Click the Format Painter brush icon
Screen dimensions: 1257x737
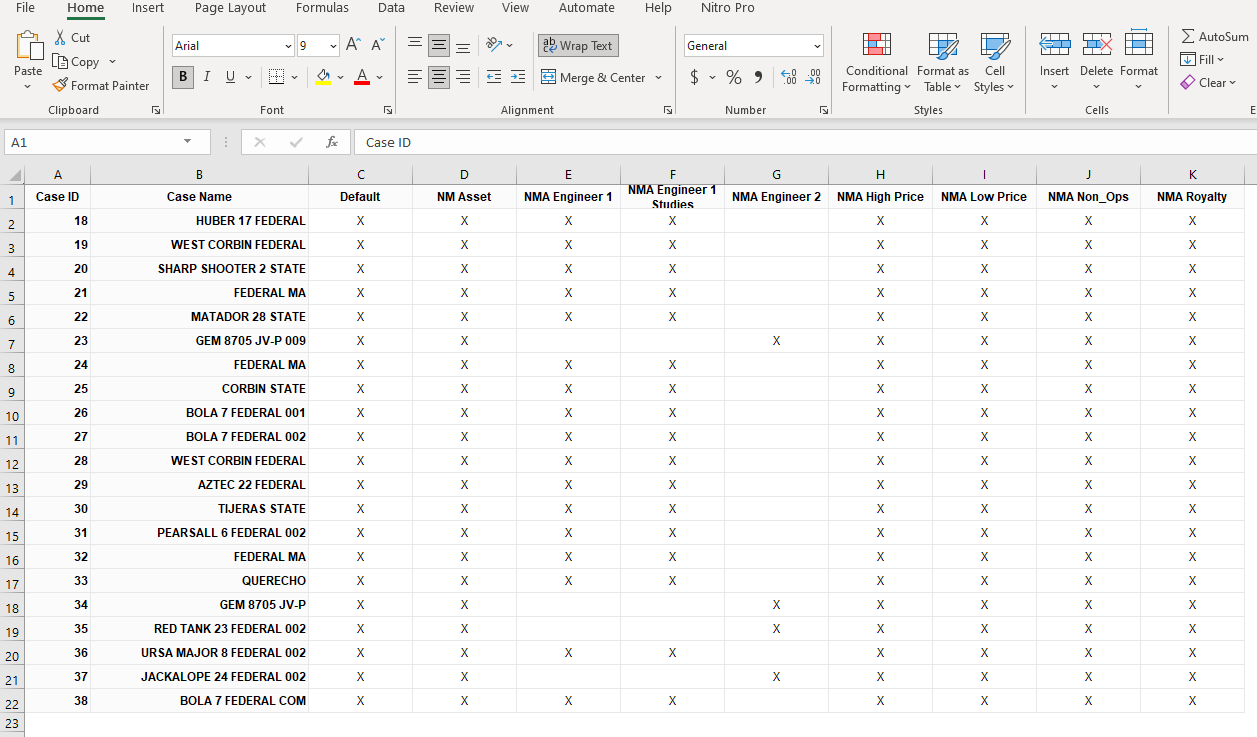point(60,86)
